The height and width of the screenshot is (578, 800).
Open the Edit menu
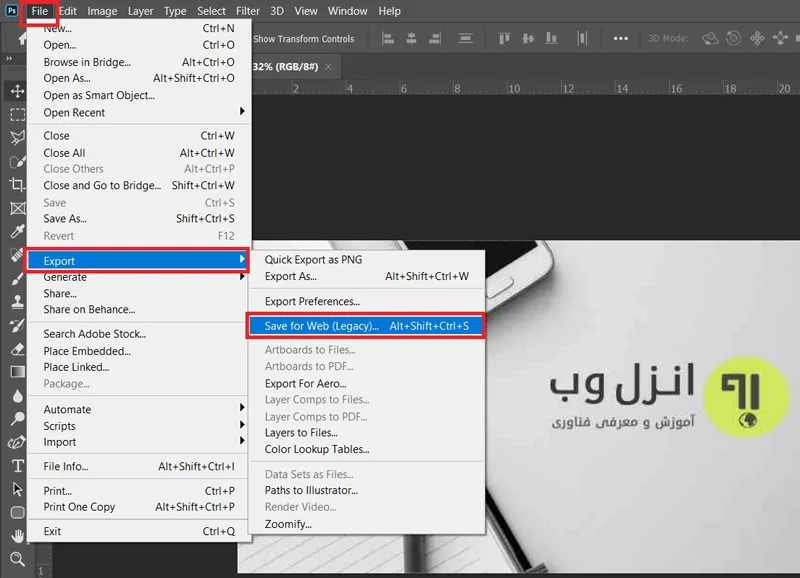coord(67,11)
